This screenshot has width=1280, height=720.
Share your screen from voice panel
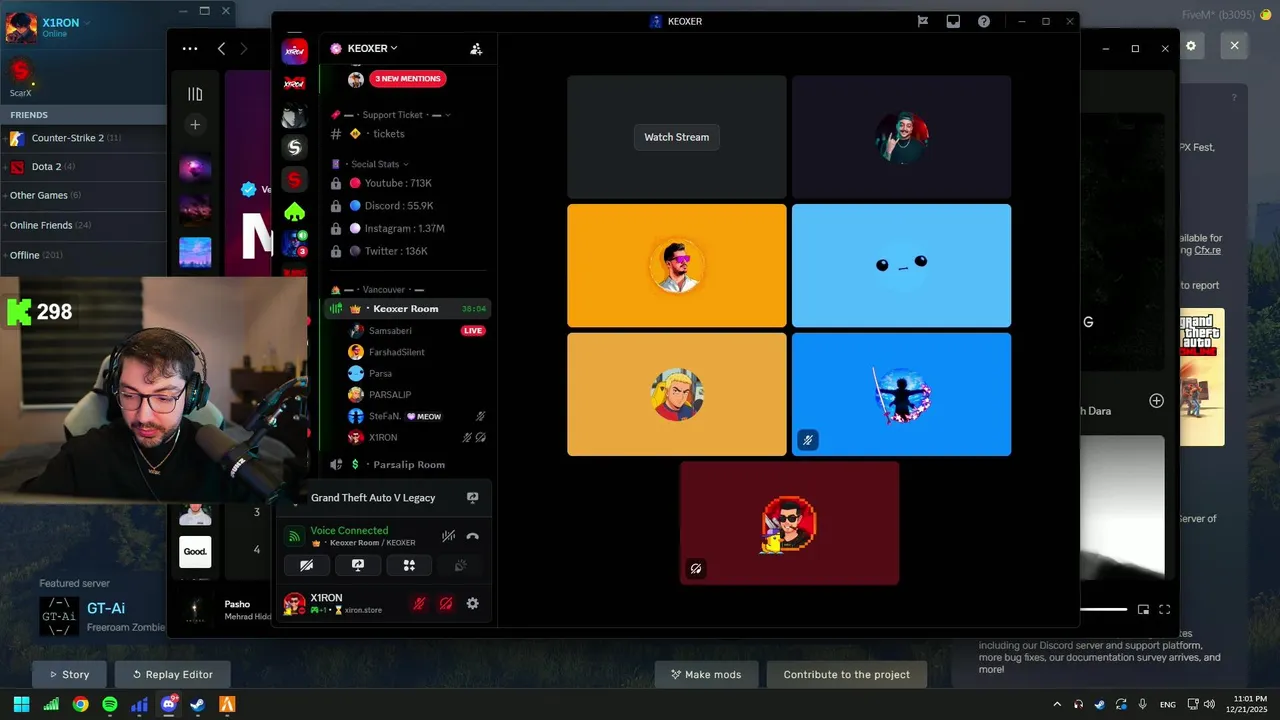pyautogui.click(x=358, y=565)
